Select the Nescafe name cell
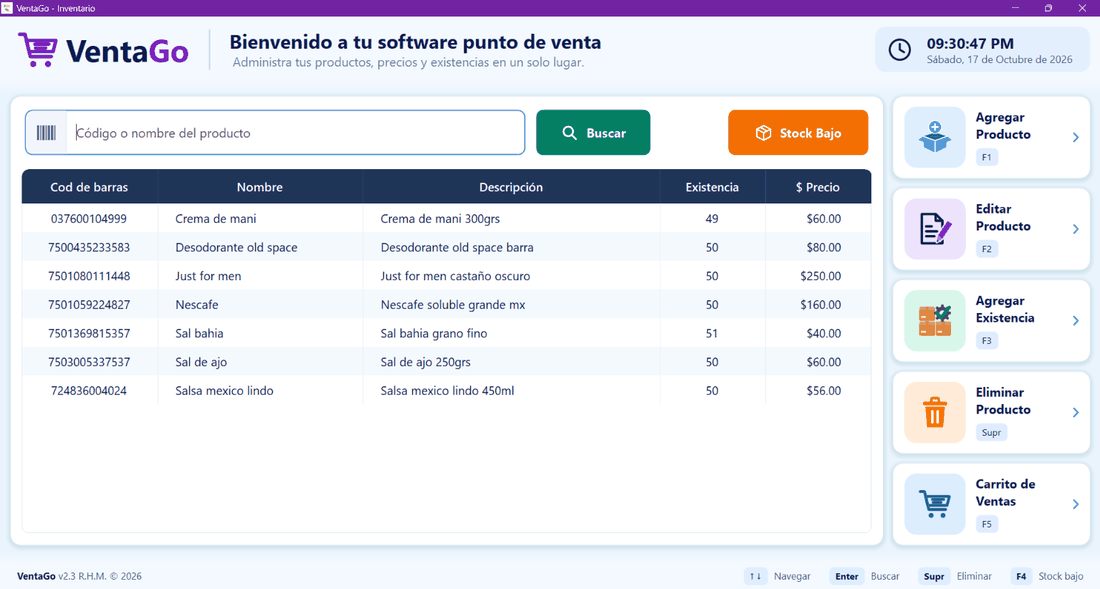1100x589 pixels. coord(260,305)
